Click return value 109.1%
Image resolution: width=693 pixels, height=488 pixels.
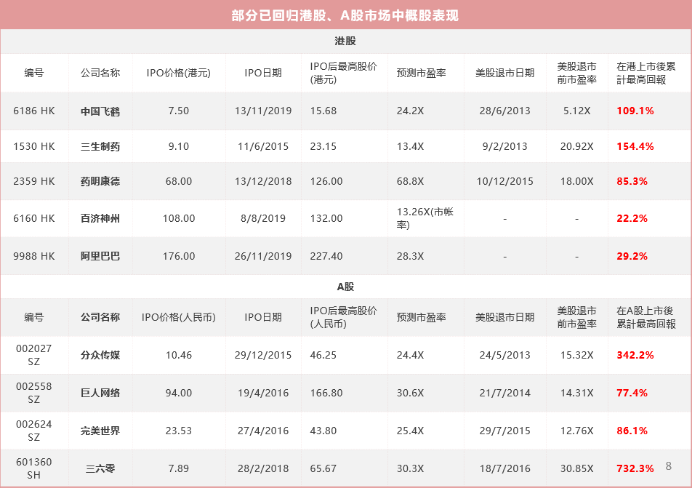click(635, 111)
